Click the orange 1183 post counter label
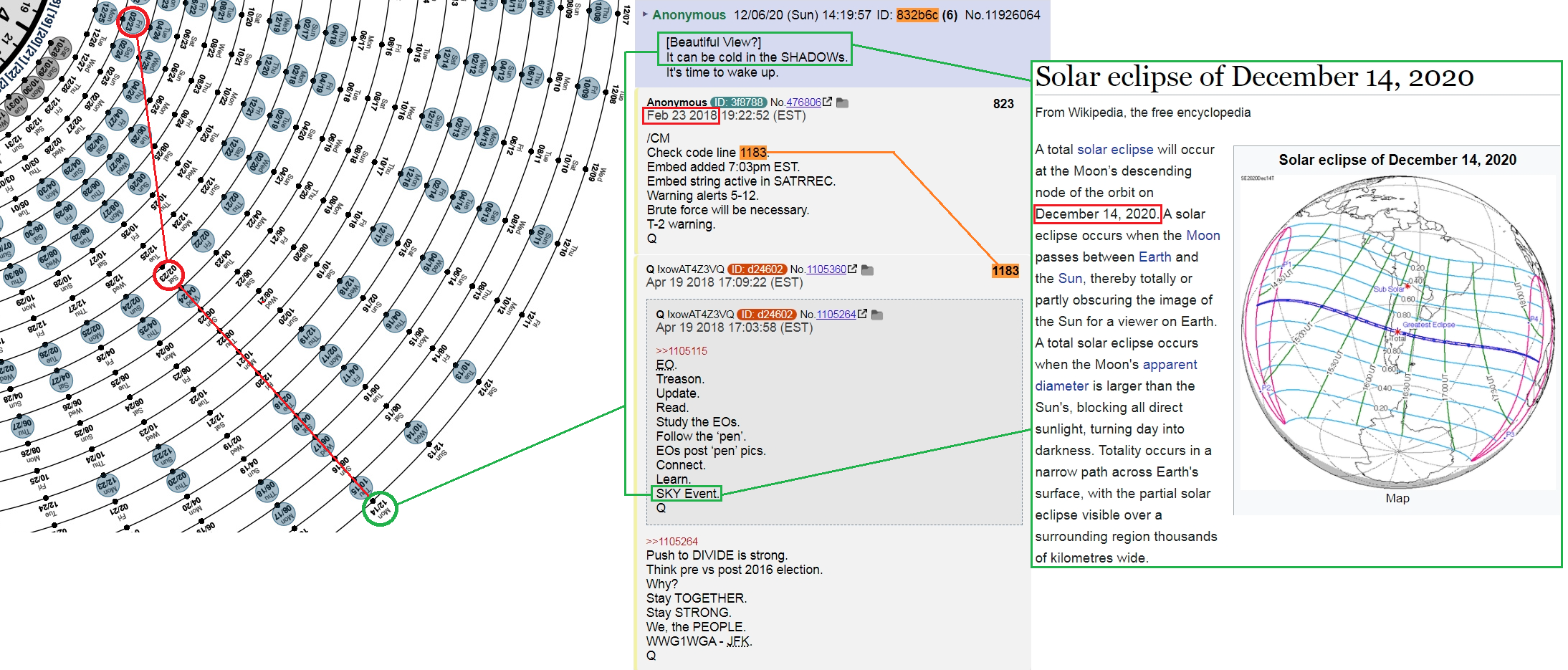The image size is (1568, 670). point(1005,271)
